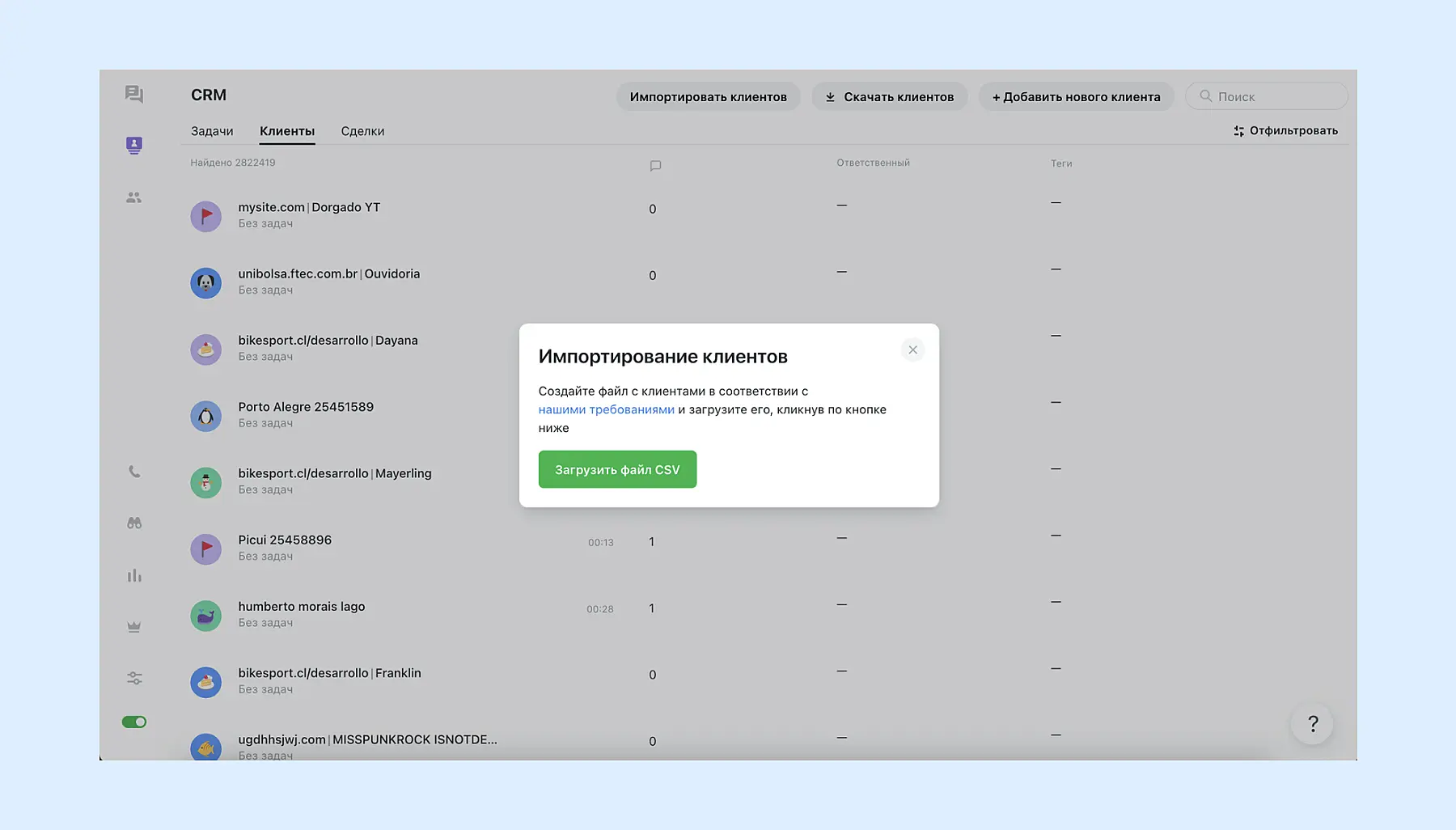Screen dimensions: 1456x830
Task: Open the team members sidebar icon
Action: 134,197
